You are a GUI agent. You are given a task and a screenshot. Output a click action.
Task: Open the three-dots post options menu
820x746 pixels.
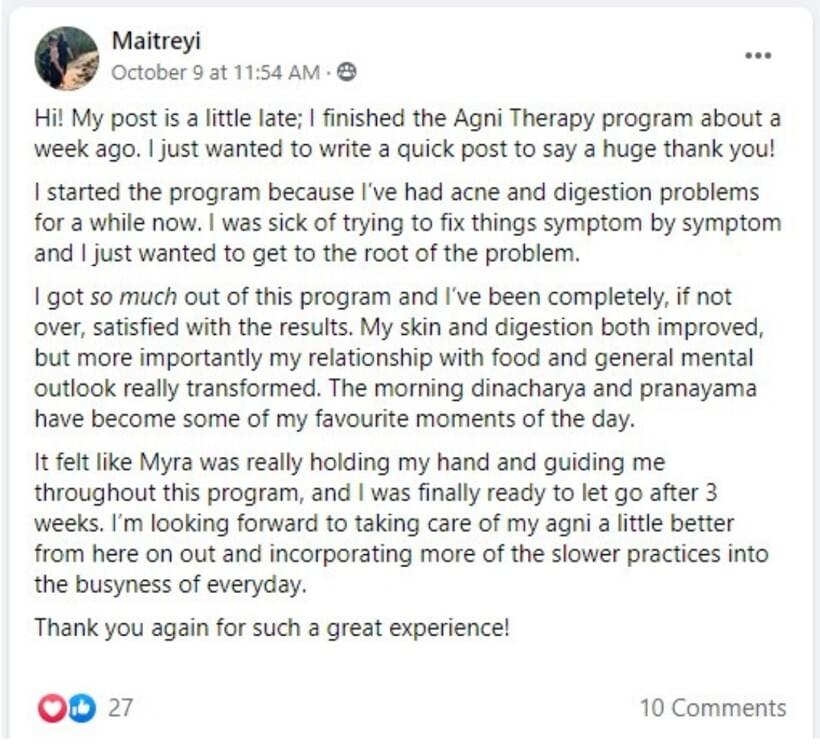pos(758,55)
